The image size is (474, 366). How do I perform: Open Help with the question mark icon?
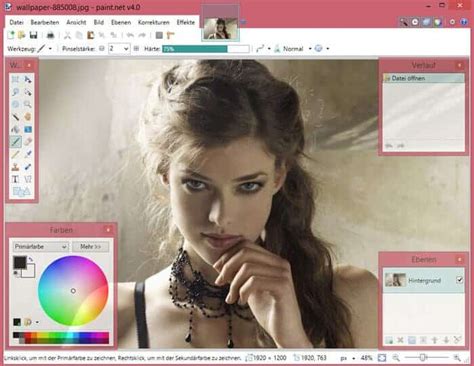coord(464,22)
